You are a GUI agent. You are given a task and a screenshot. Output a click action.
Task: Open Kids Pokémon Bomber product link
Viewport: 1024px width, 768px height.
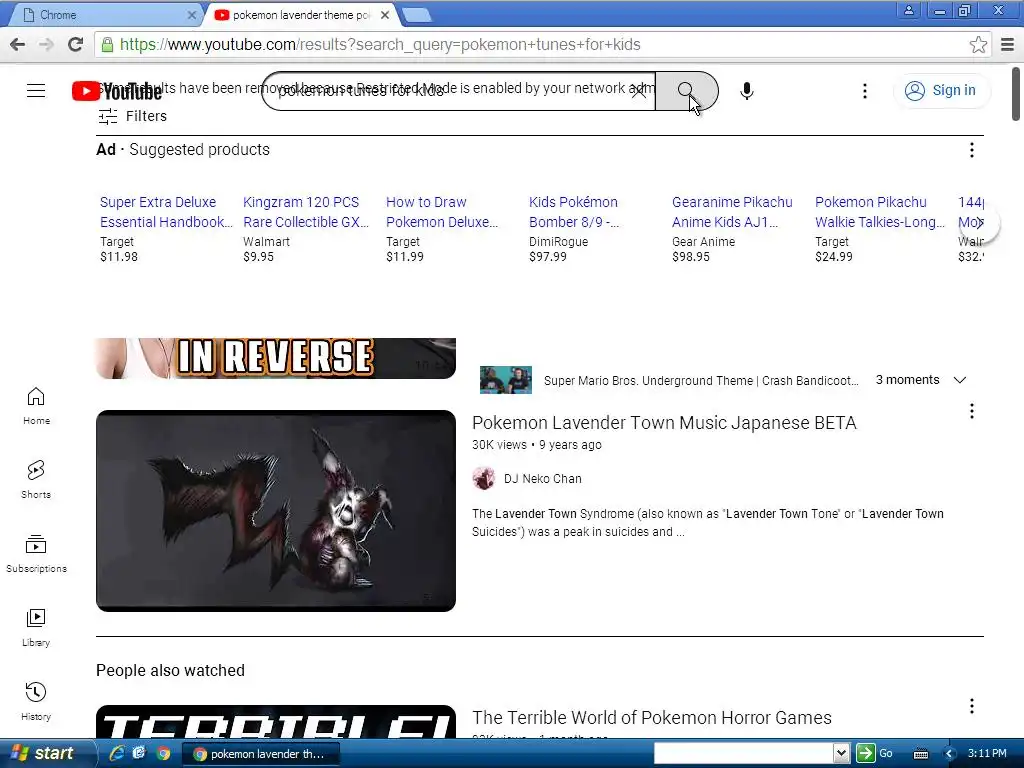(573, 212)
